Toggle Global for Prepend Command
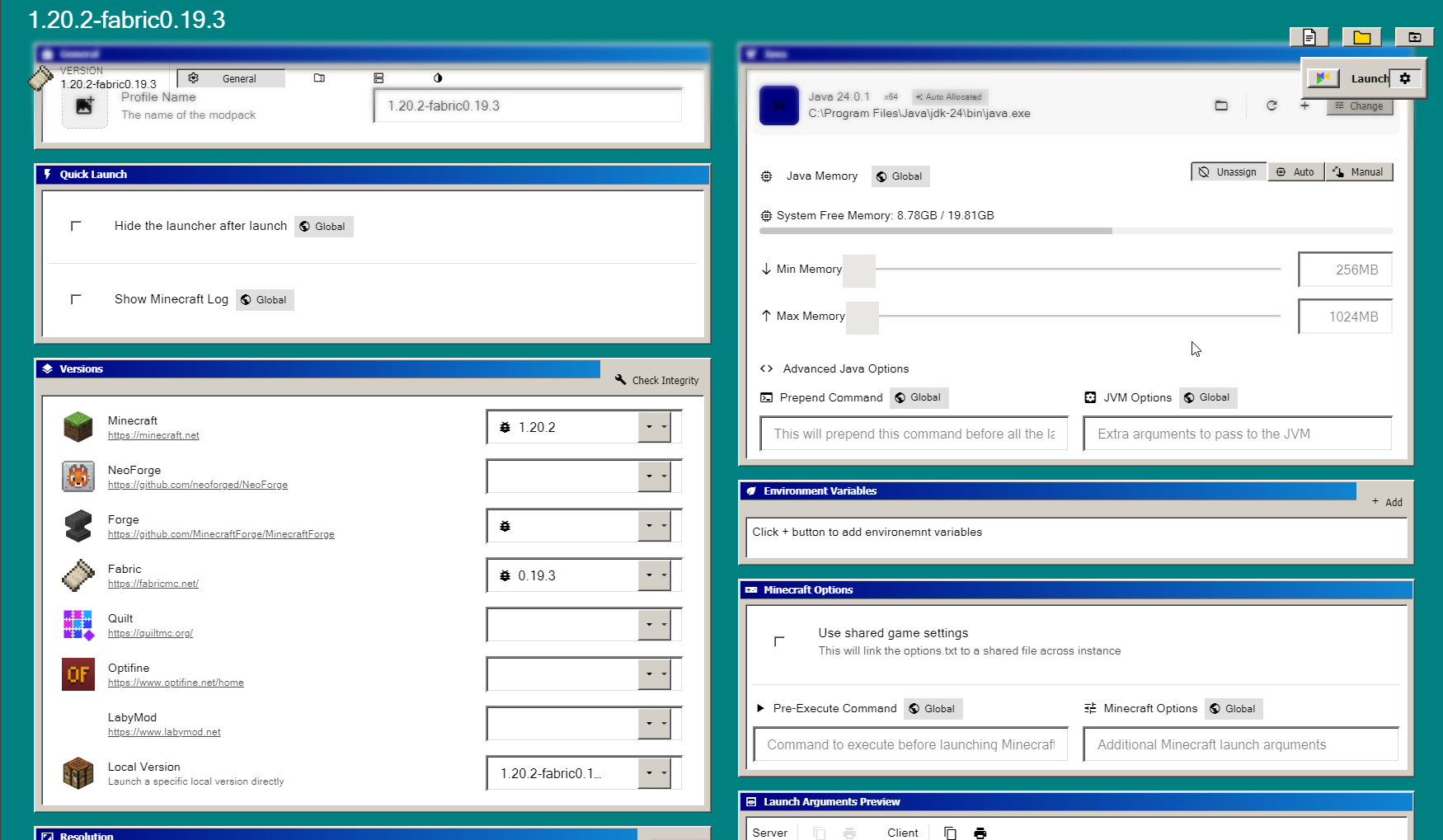The height and width of the screenshot is (840, 1443). click(919, 397)
